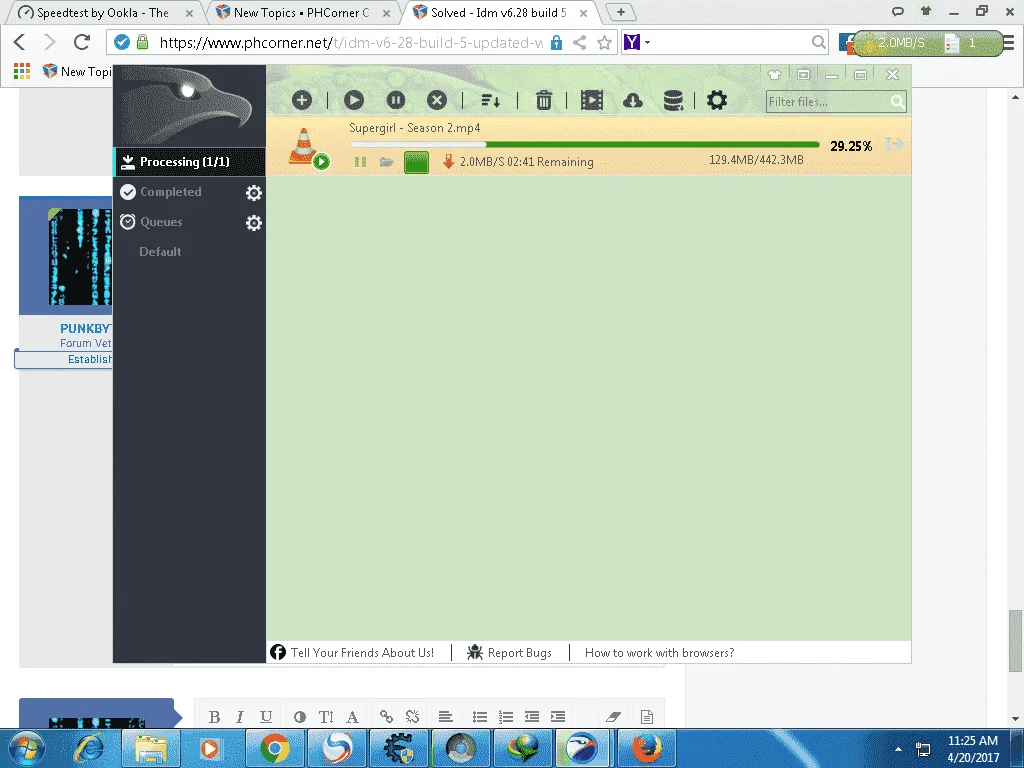This screenshot has width=1024, height=768.
Task: Open text alignment option in editor
Action: (445, 717)
